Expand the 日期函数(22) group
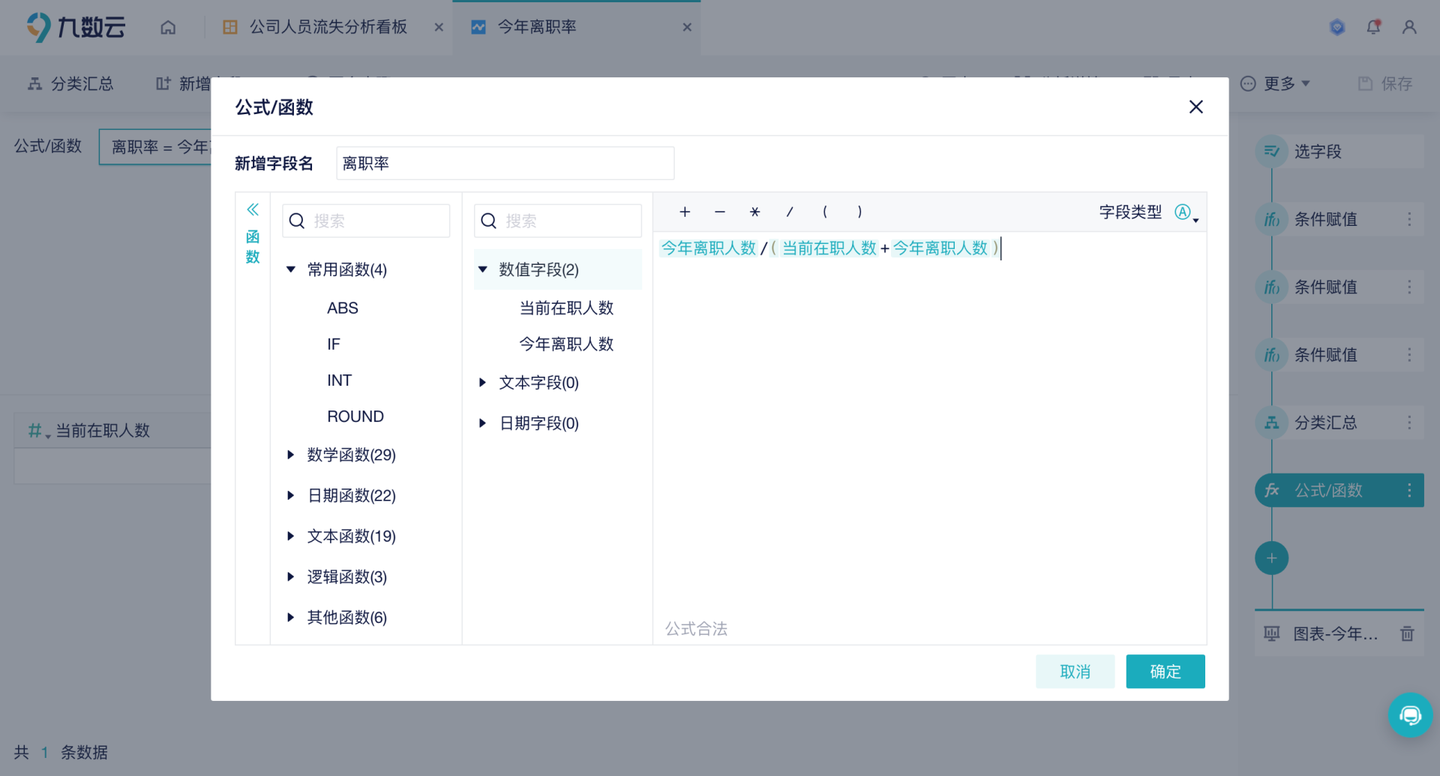Viewport: 1440px width, 776px height. [291, 496]
